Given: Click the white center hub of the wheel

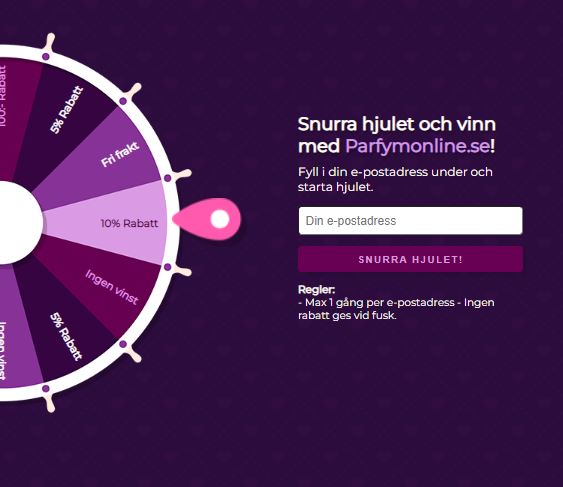Looking at the screenshot, I should (18, 223).
